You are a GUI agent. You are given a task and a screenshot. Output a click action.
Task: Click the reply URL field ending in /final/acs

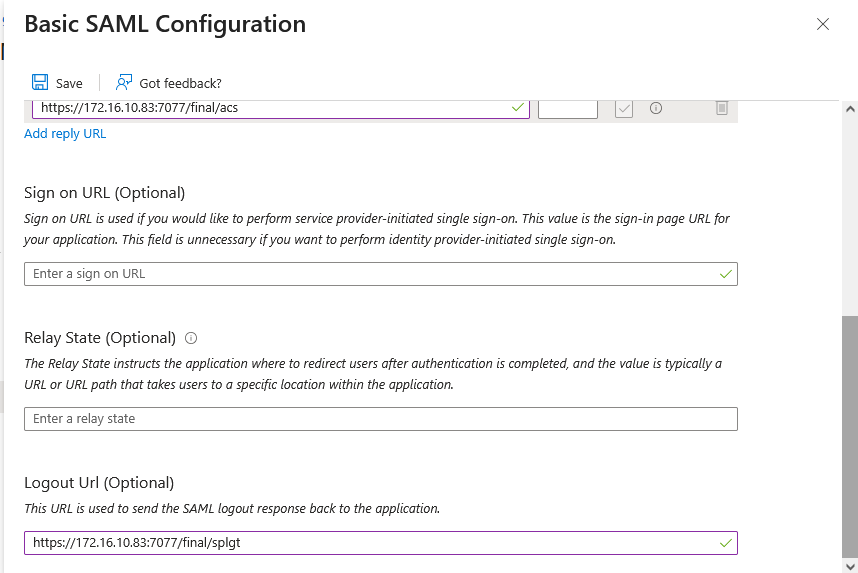(x=270, y=108)
